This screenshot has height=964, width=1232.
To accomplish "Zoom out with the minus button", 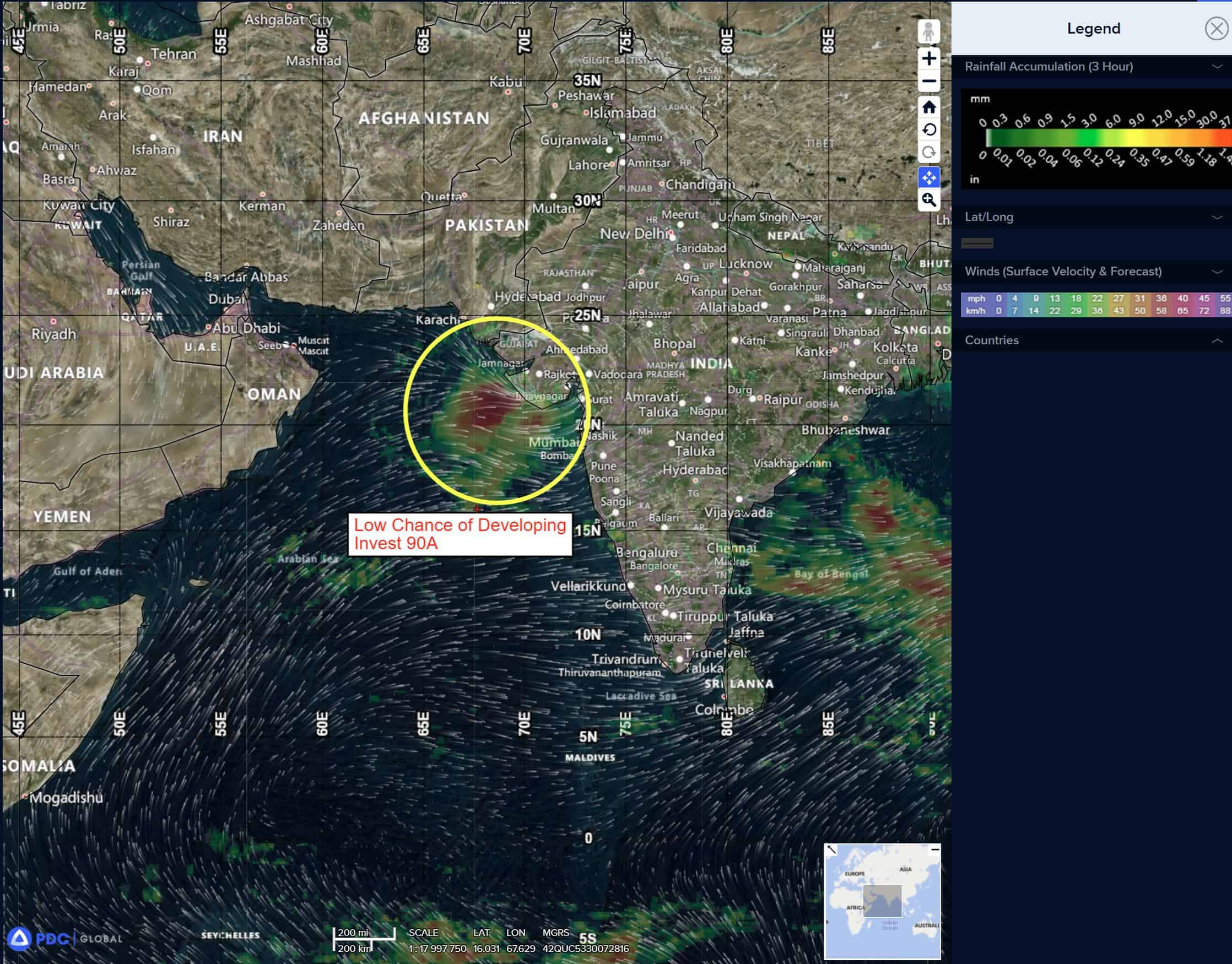I will 929,82.
